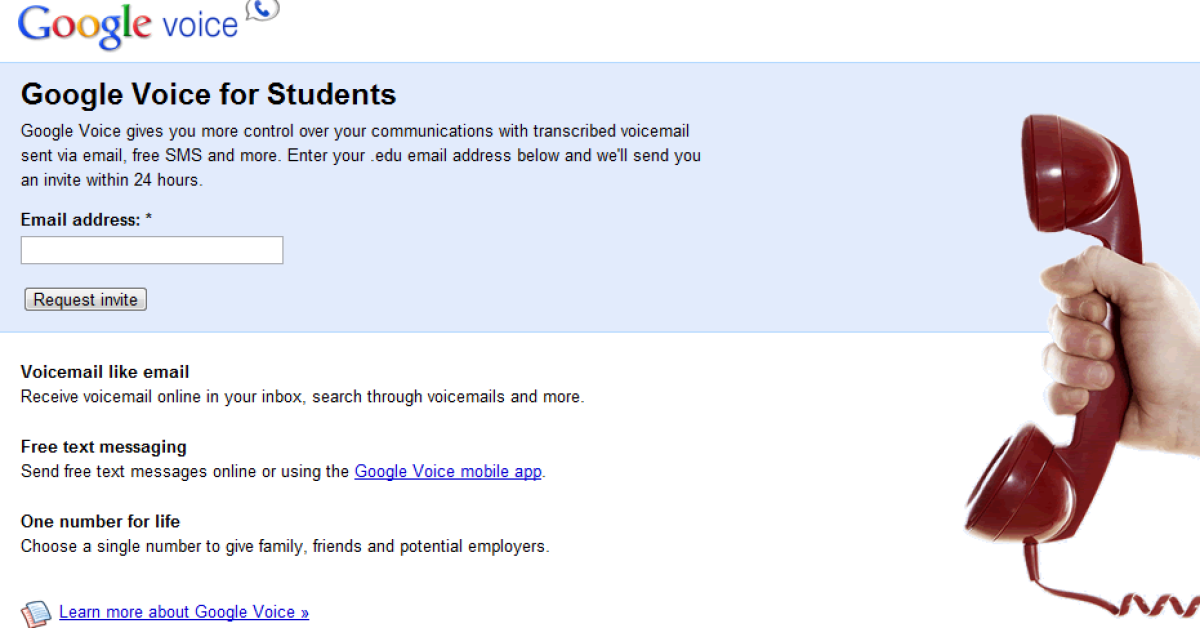Click the notepad icon beside Learn more

click(x=36, y=612)
